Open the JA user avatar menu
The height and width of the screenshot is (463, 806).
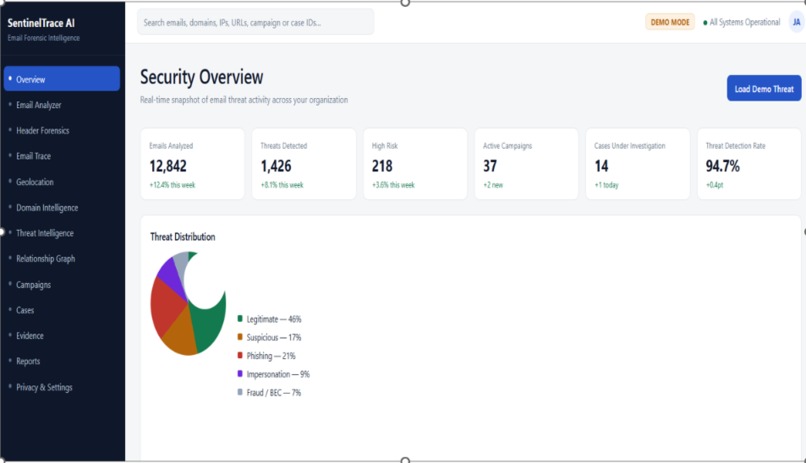coord(796,22)
